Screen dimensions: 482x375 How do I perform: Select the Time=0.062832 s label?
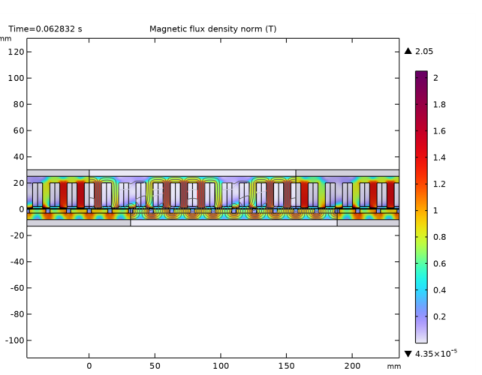[45, 29]
